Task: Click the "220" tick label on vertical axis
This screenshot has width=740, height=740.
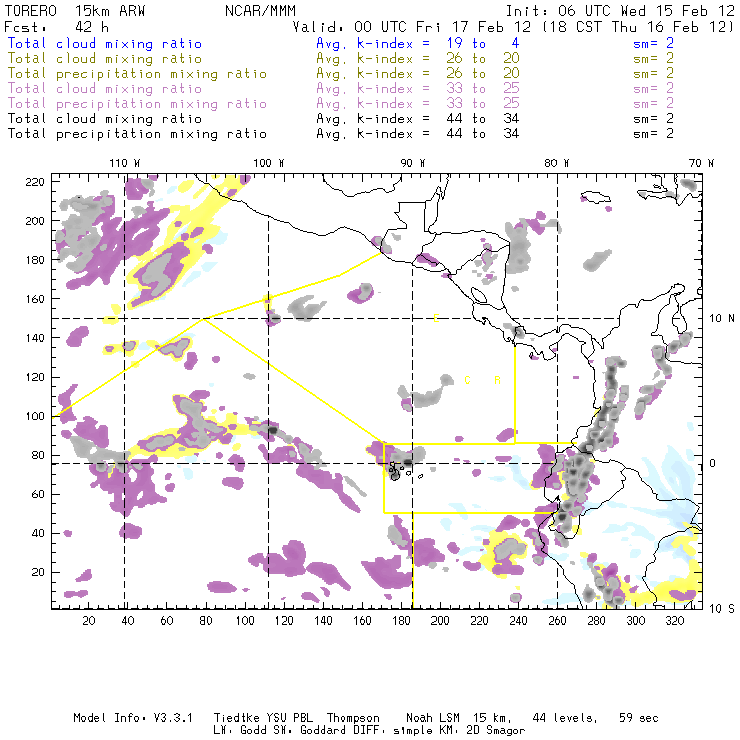Action: coord(35,182)
